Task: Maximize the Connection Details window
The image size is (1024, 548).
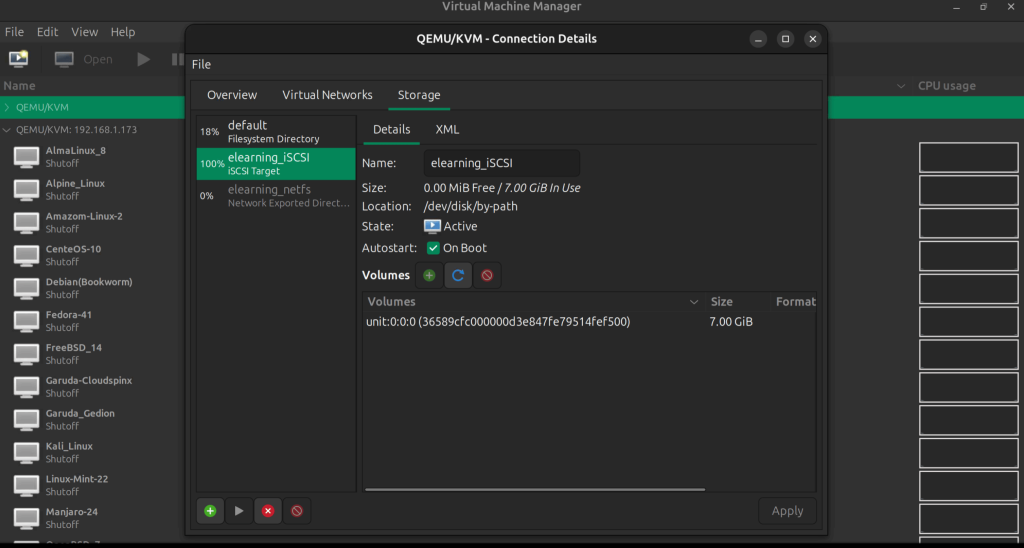Action: [786, 39]
